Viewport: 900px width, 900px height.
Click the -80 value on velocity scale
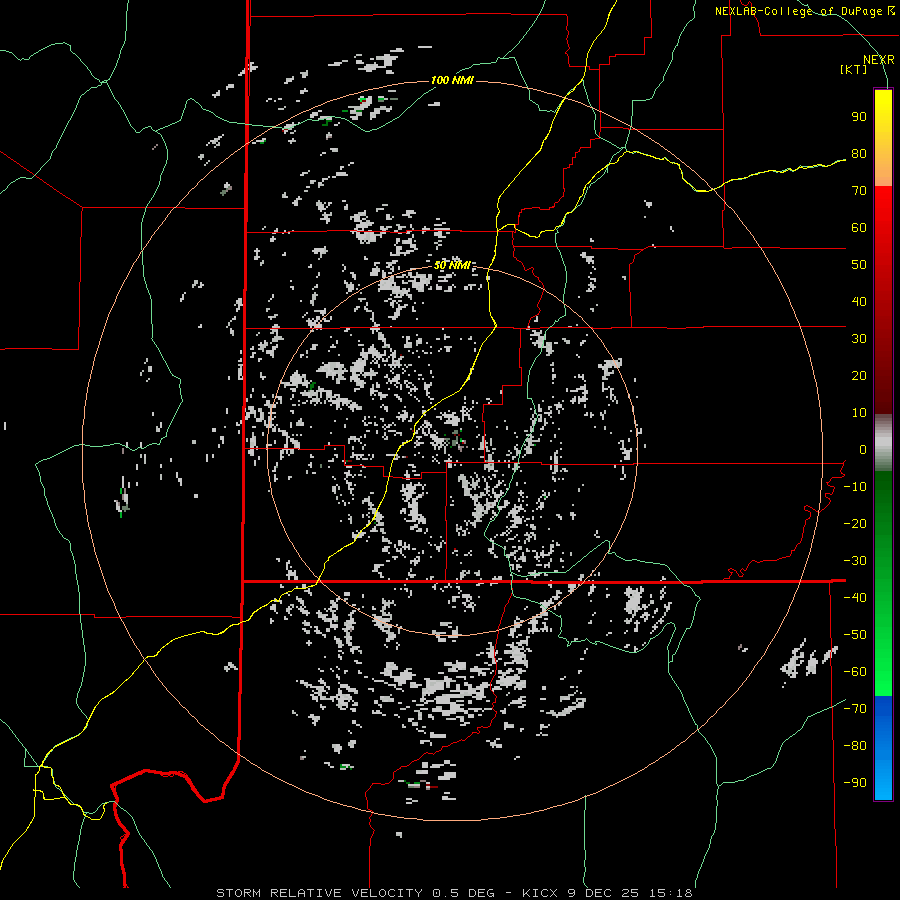click(855, 746)
